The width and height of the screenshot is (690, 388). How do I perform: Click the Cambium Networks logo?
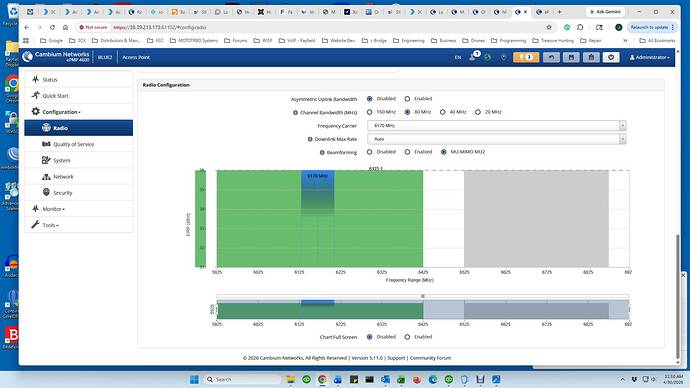point(56,57)
